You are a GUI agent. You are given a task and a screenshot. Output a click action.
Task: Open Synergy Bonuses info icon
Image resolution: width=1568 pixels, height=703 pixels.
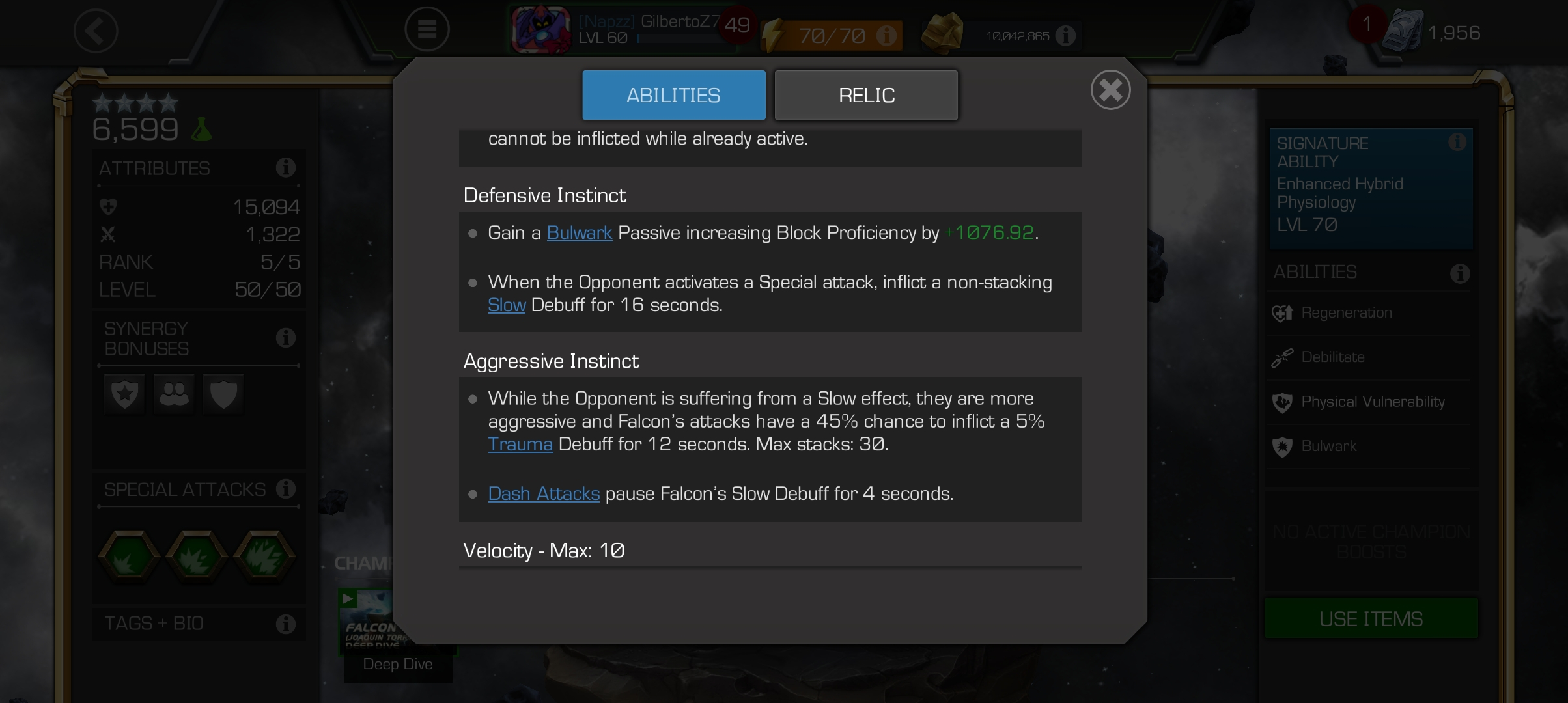285,338
